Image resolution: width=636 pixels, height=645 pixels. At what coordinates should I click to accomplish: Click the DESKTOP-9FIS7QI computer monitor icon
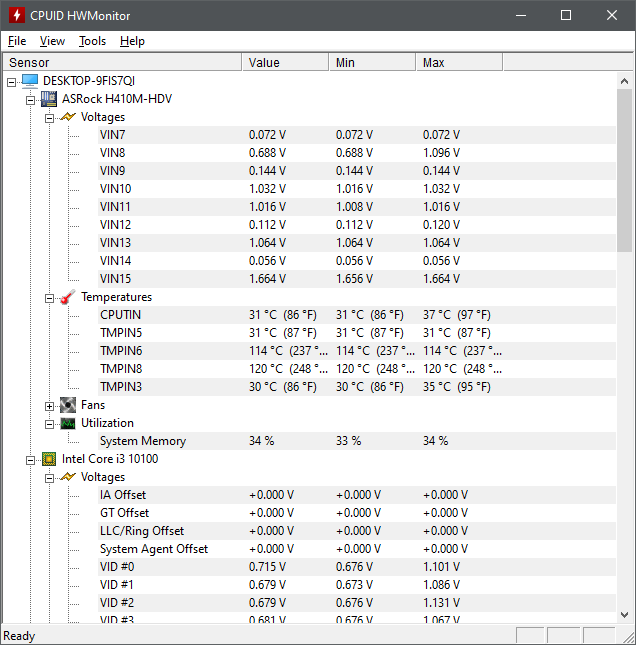click(x=30, y=81)
